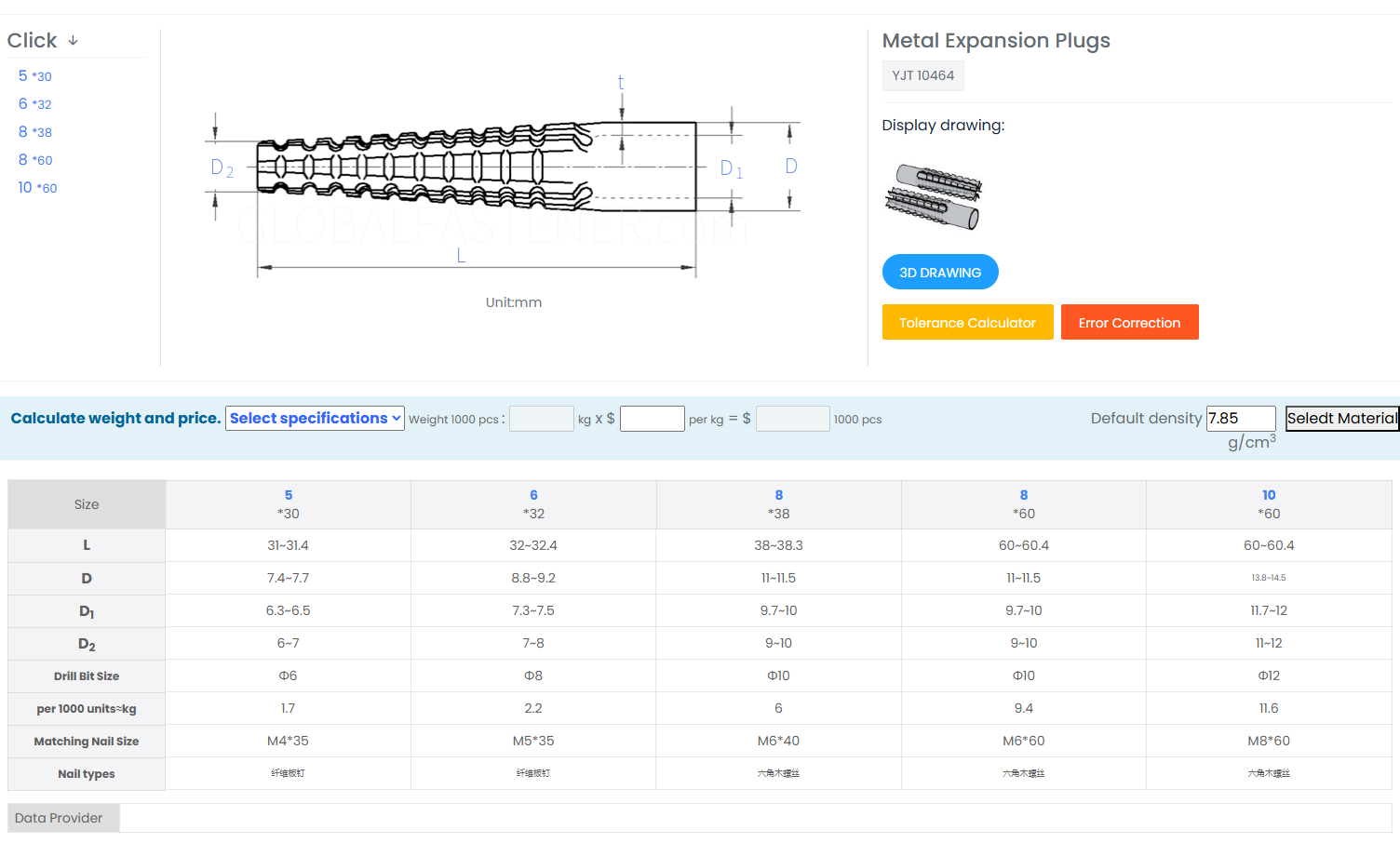The height and width of the screenshot is (843, 1400).
Task: Click the expansion plug dimension drawing
Action: point(505,176)
